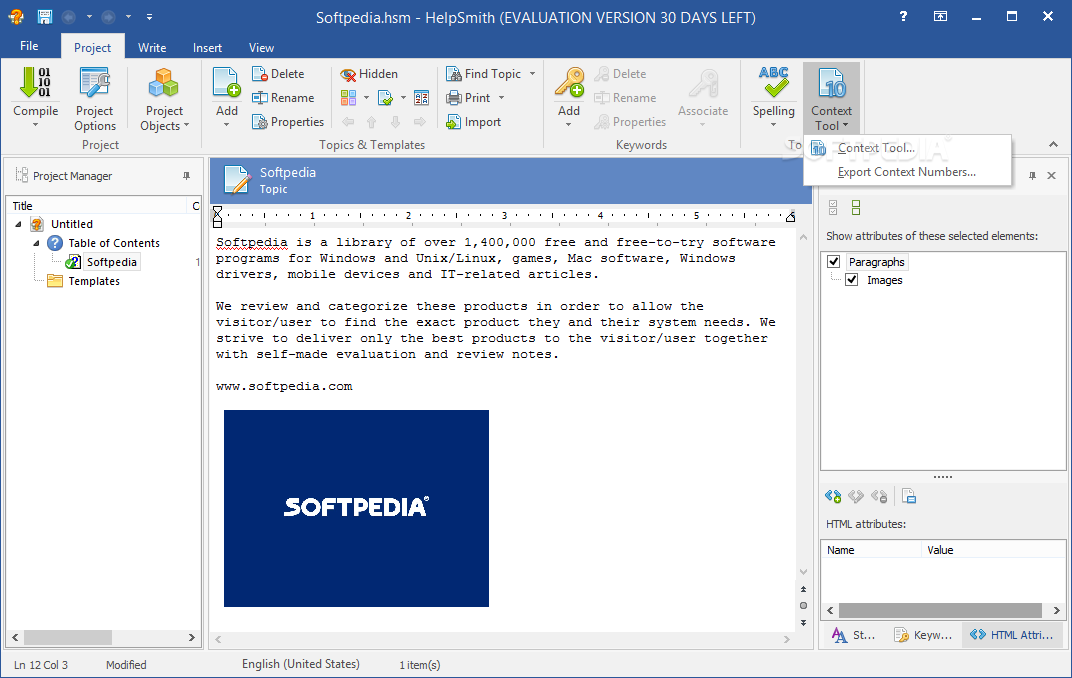Open the Spelling dropdown arrow
Screen dimensions: 1072x678
tap(773, 124)
